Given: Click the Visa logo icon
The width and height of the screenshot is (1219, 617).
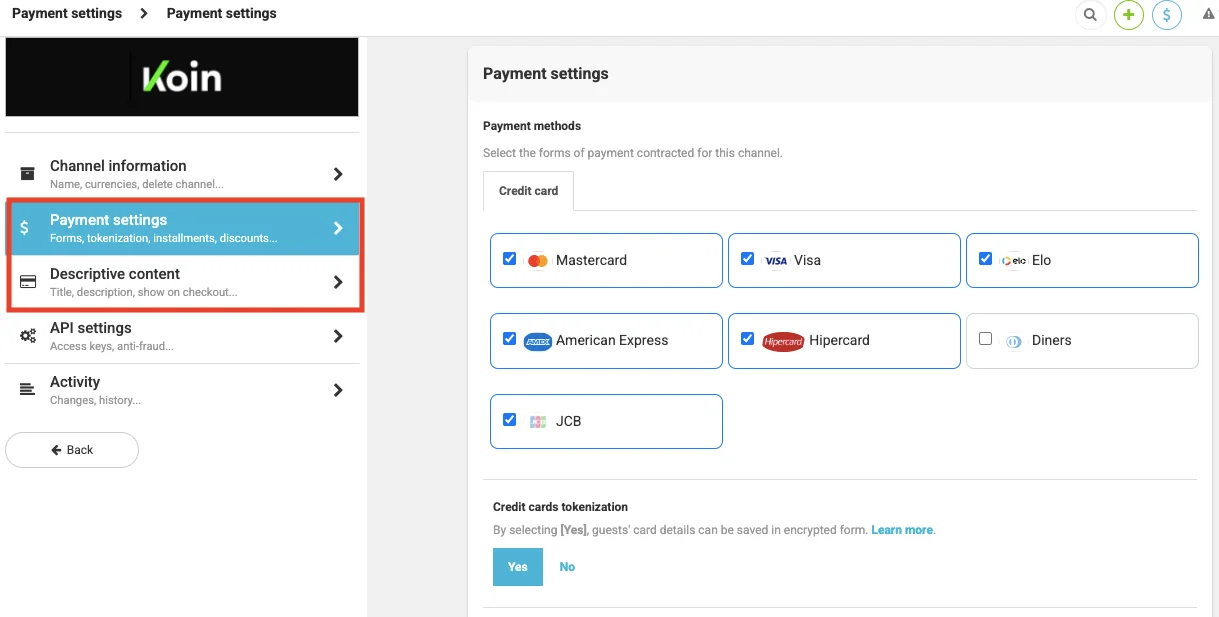Looking at the screenshot, I should (775, 261).
